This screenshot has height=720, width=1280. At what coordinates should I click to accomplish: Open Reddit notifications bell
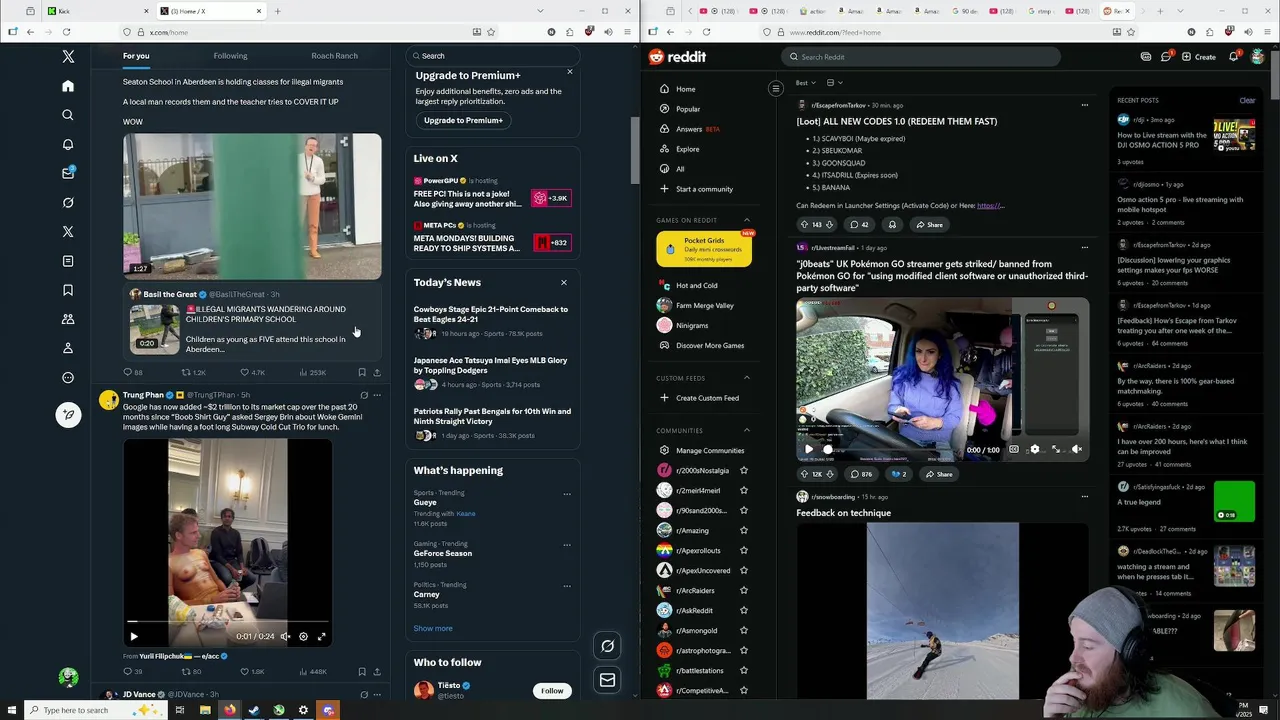coord(1233,57)
